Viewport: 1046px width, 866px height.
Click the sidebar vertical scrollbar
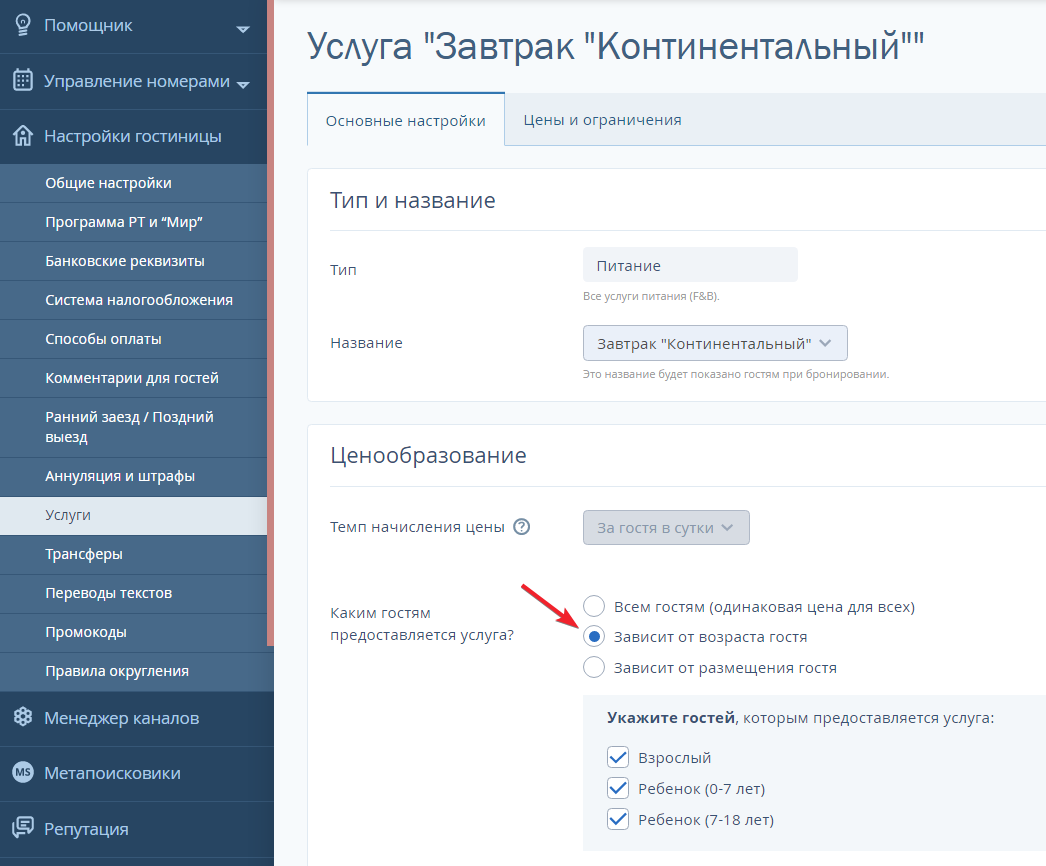tap(270, 323)
